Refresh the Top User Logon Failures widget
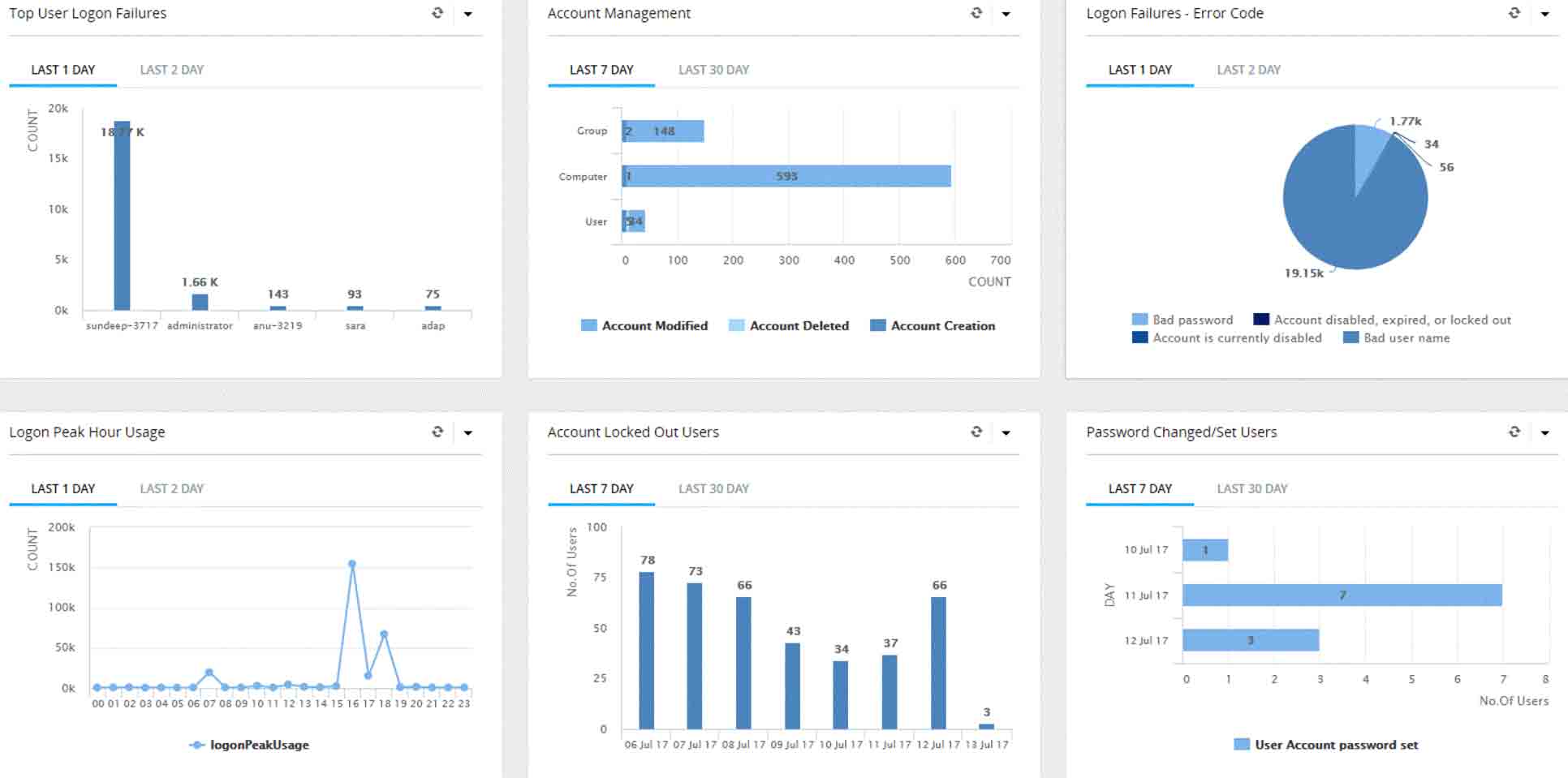The width and height of the screenshot is (1568, 778). (x=437, y=13)
